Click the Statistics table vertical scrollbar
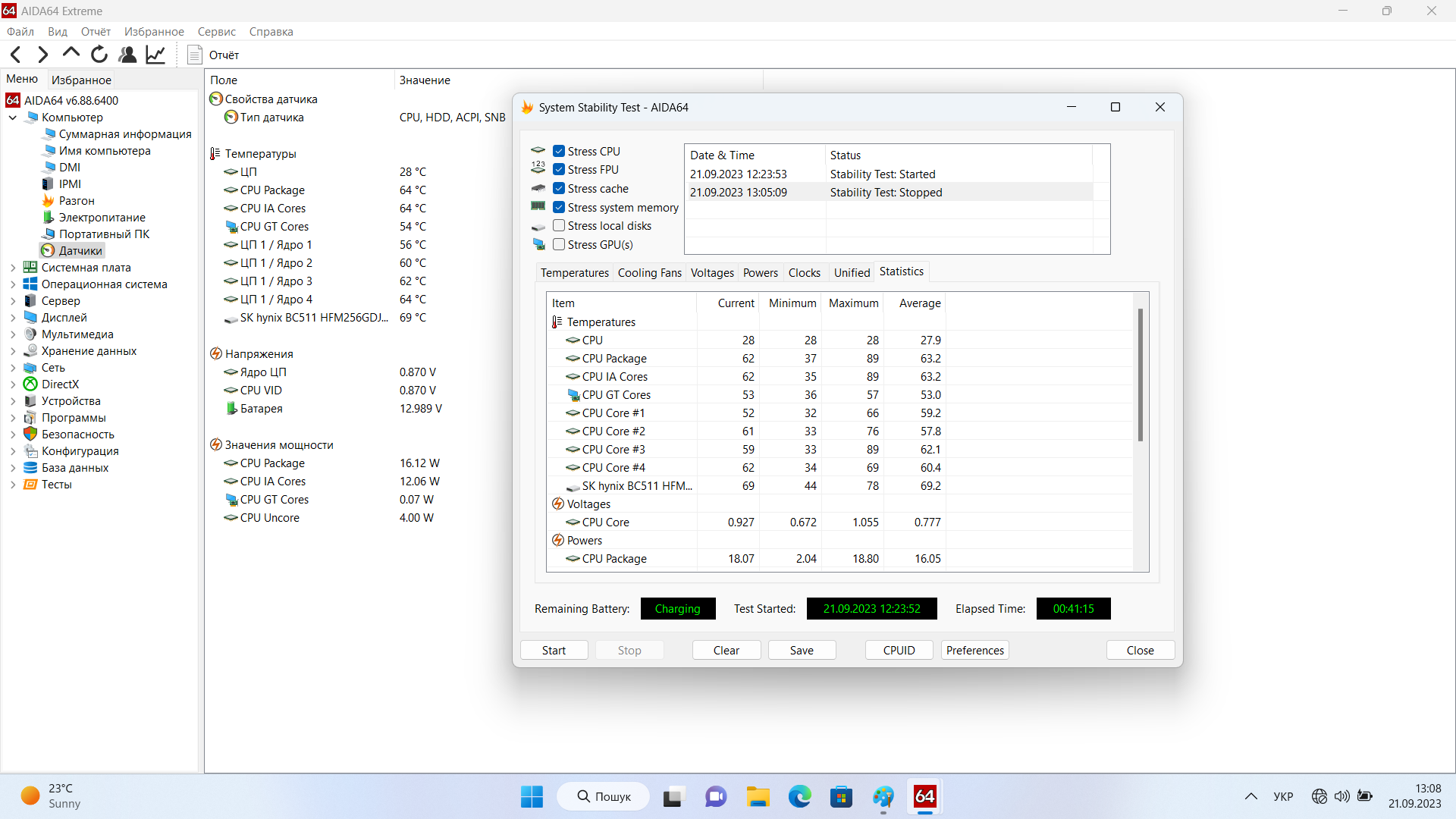 coord(1141,375)
